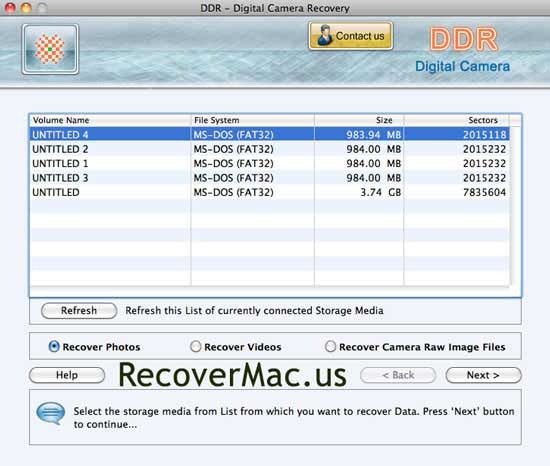Open Help

67,375
